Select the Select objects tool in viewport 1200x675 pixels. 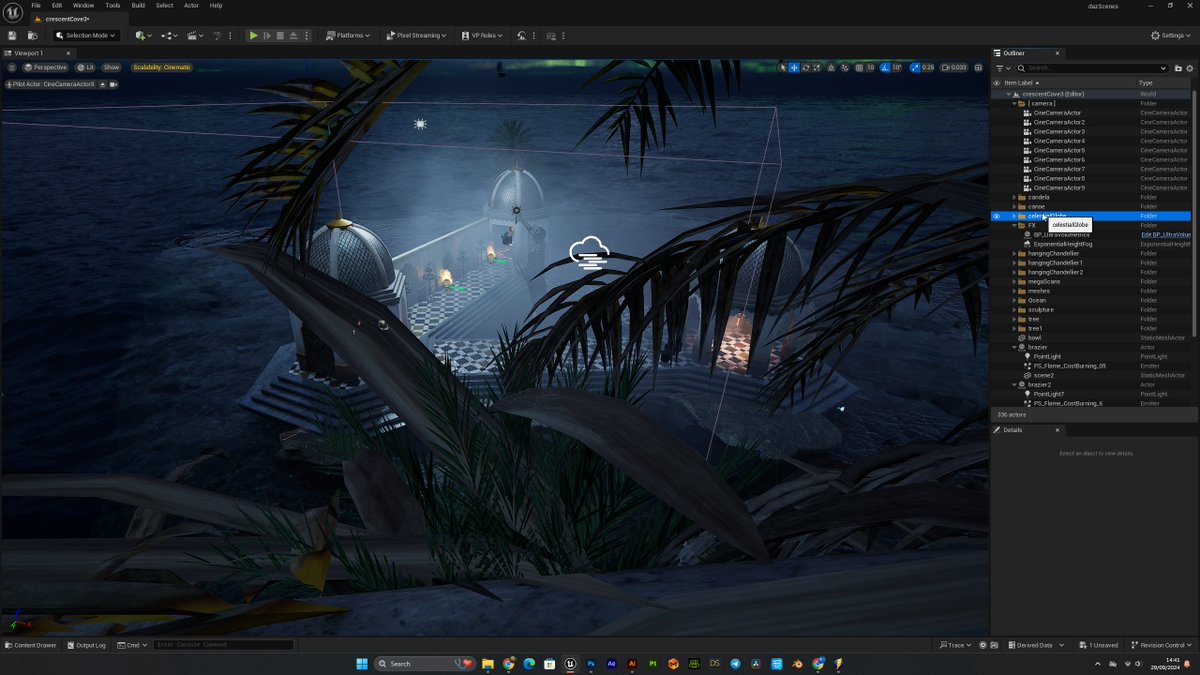783,67
